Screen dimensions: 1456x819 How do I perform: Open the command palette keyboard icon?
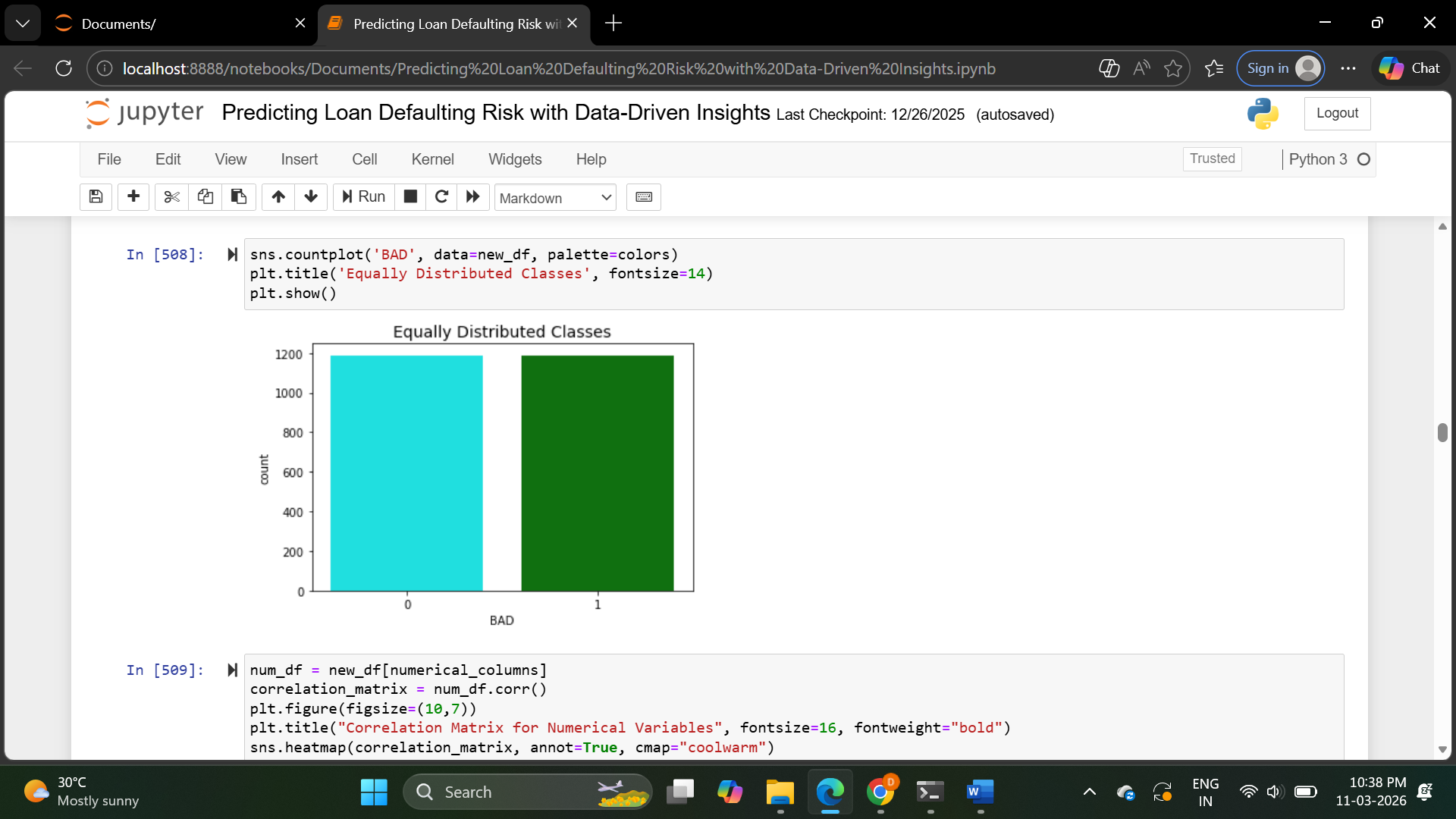[644, 197]
